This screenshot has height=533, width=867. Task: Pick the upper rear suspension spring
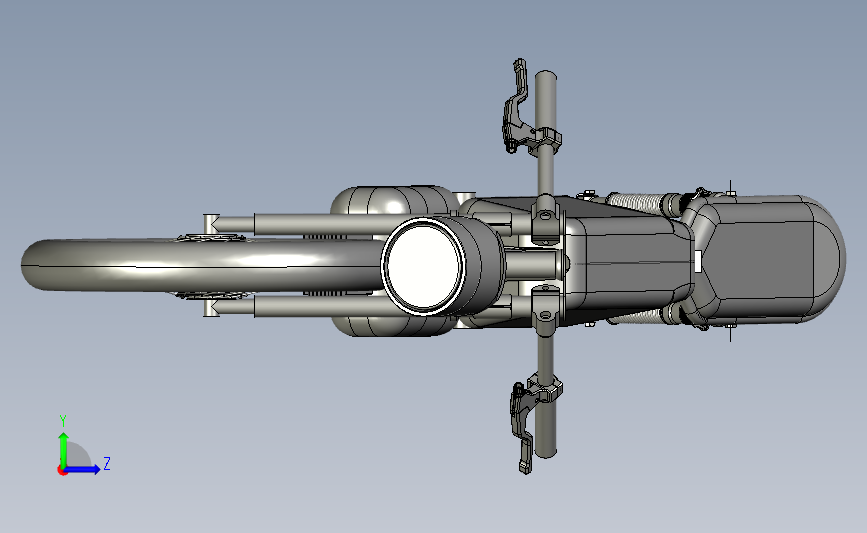635,202
